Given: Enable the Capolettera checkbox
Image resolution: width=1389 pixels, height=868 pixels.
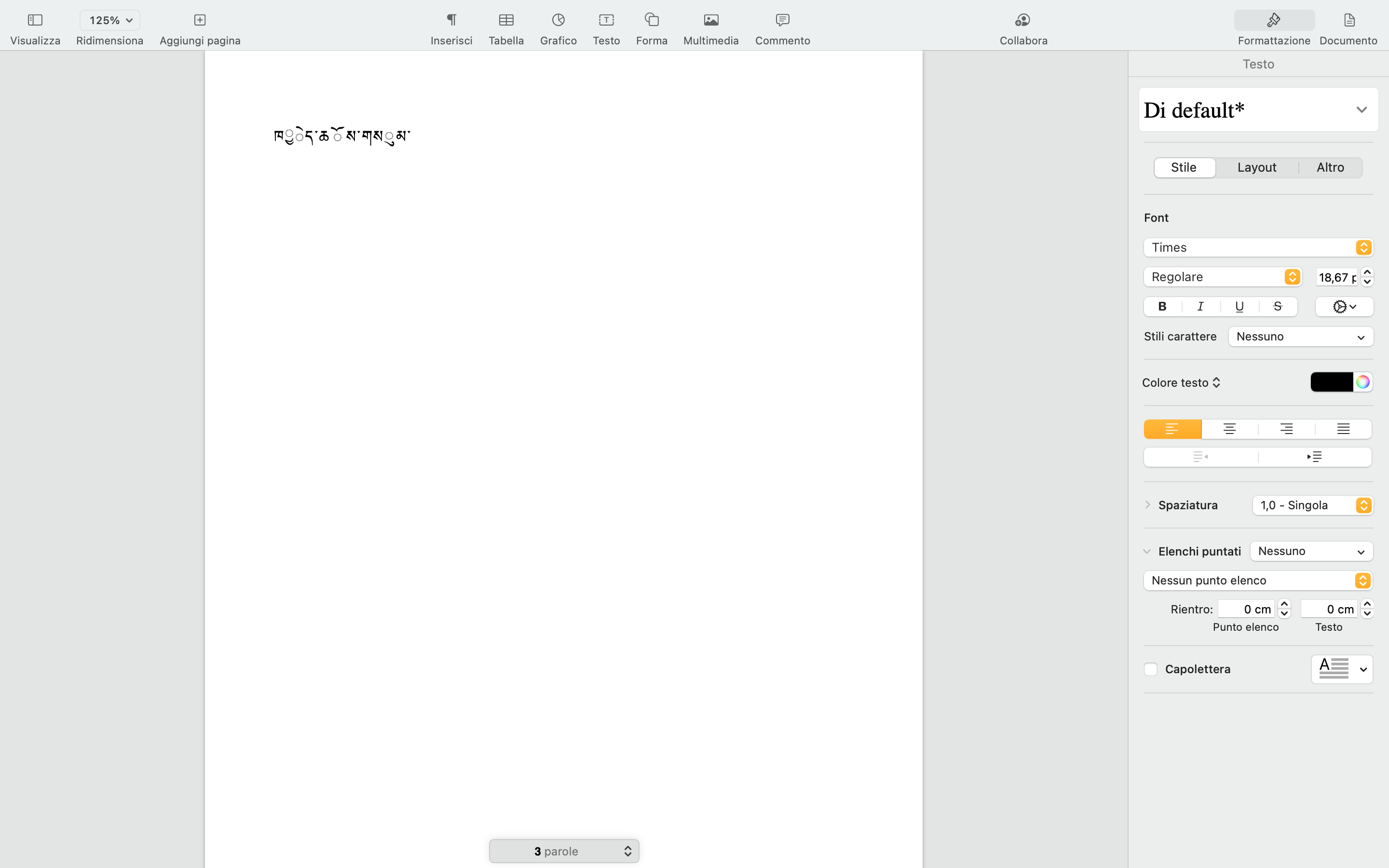Looking at the screenshot, I should click(1150, 669).
